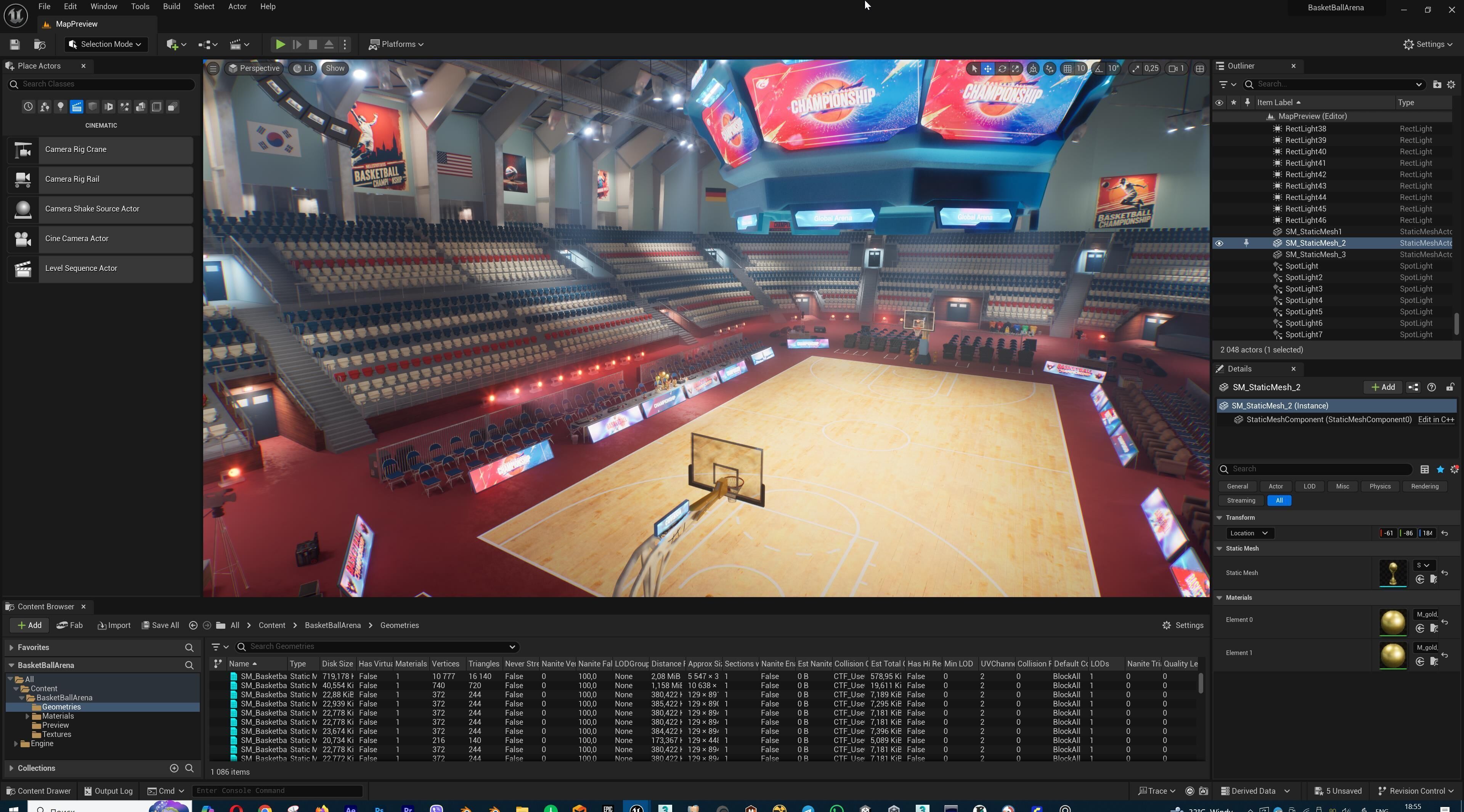Viewport: 1464px width, 812px height.
Task: Open the Perspective view mode dropdown
Action: pos(254,68)
